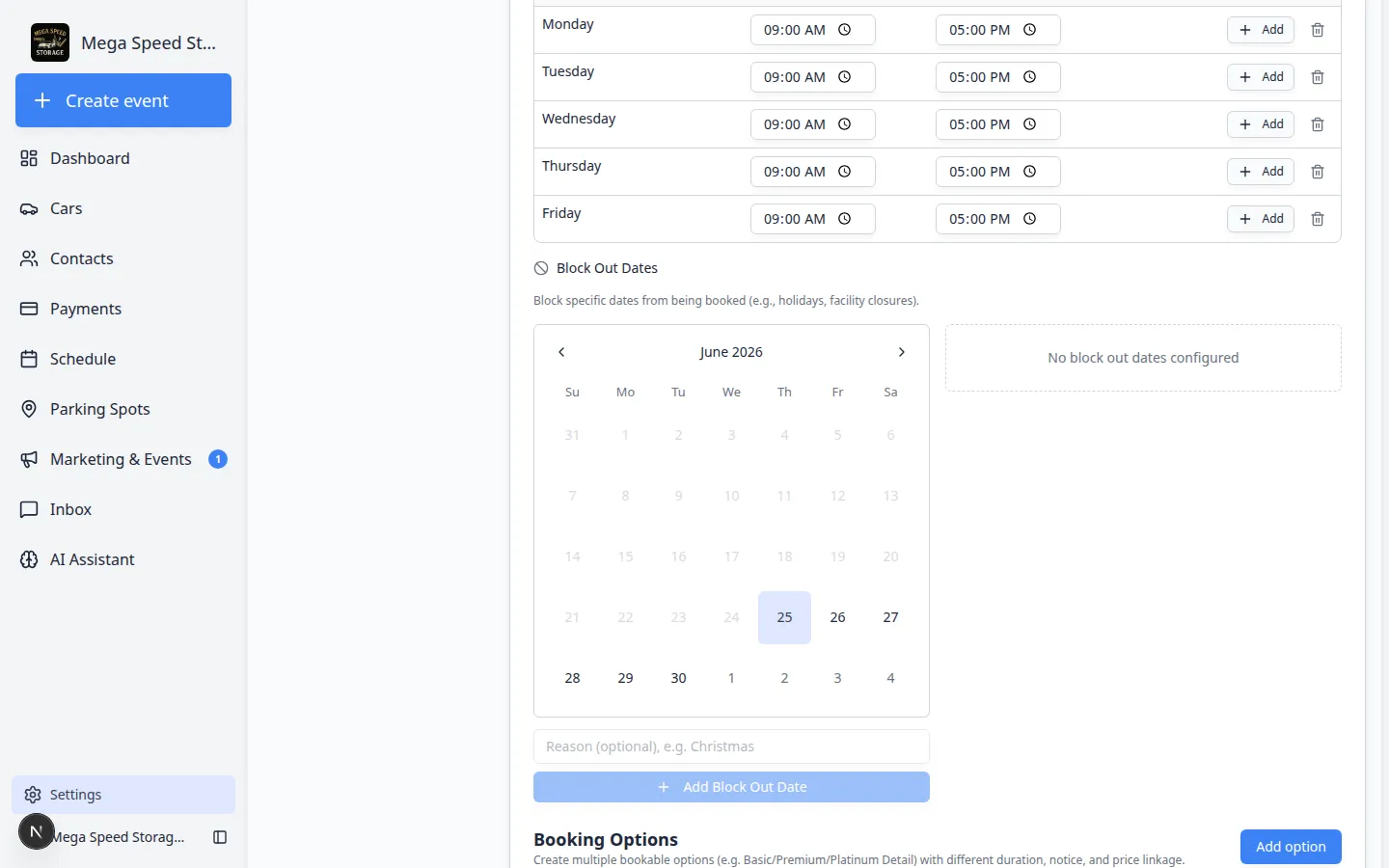Open clock picker for Tuesday end time

1029,77
